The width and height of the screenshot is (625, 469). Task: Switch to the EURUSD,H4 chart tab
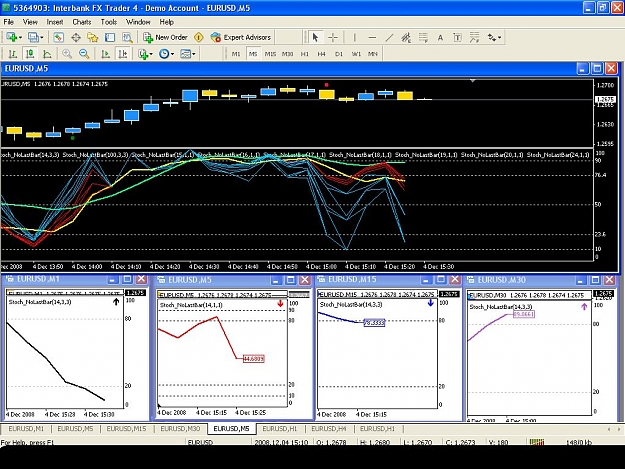pos(328,429)
